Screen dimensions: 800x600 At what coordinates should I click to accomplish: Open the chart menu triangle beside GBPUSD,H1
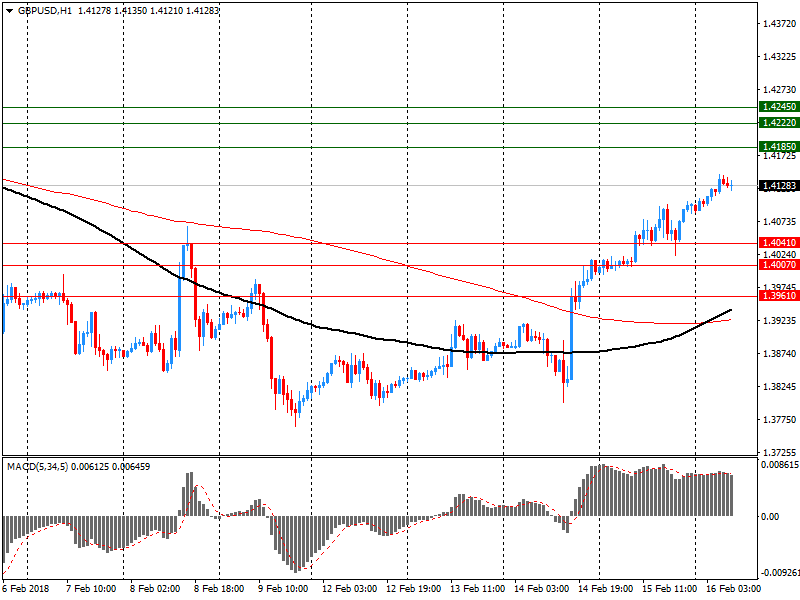pyautogui.click(x=9, y=10)
